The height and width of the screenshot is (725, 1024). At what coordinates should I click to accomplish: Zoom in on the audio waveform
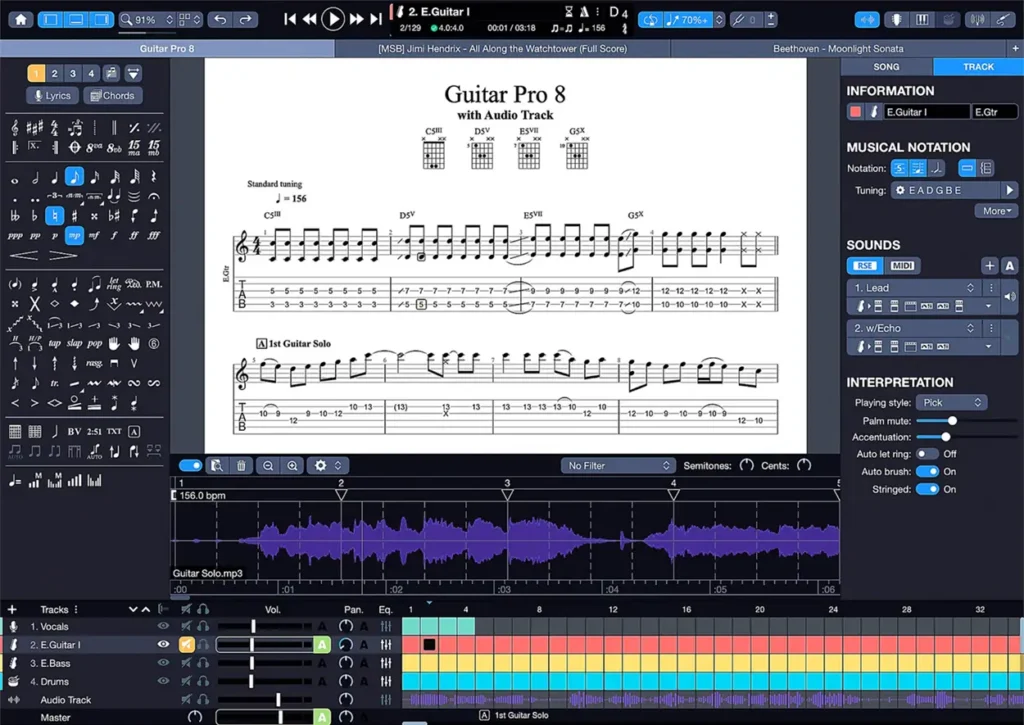[293, 466]
